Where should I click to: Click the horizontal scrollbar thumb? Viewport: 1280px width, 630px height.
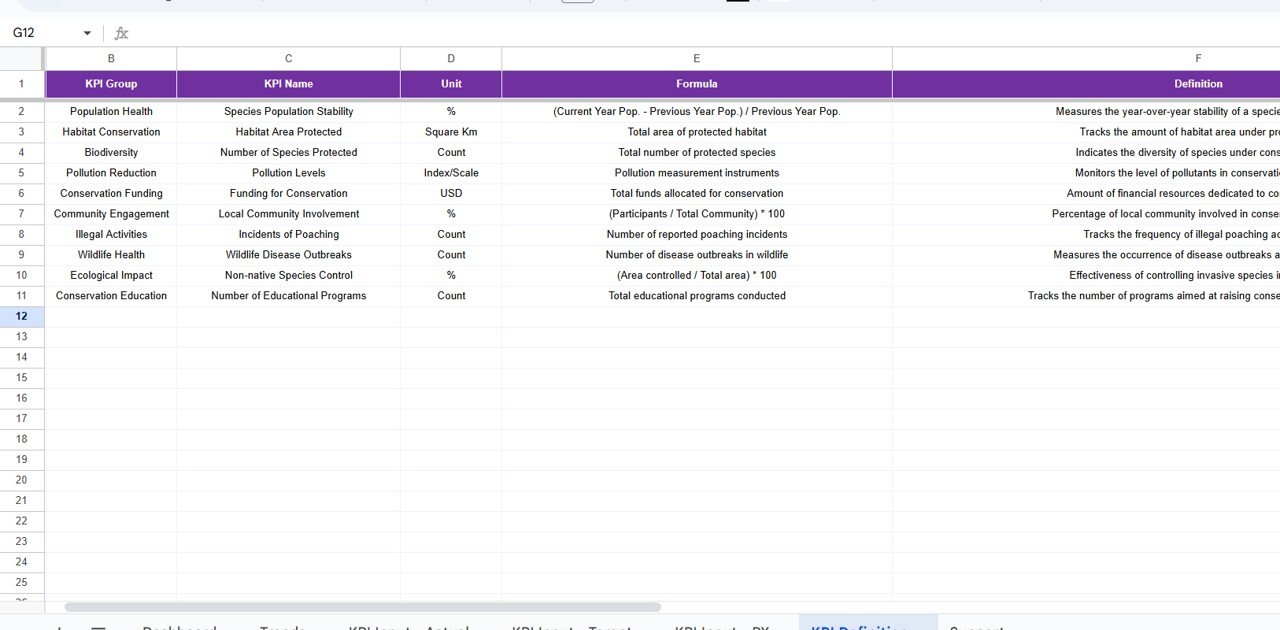362,607
